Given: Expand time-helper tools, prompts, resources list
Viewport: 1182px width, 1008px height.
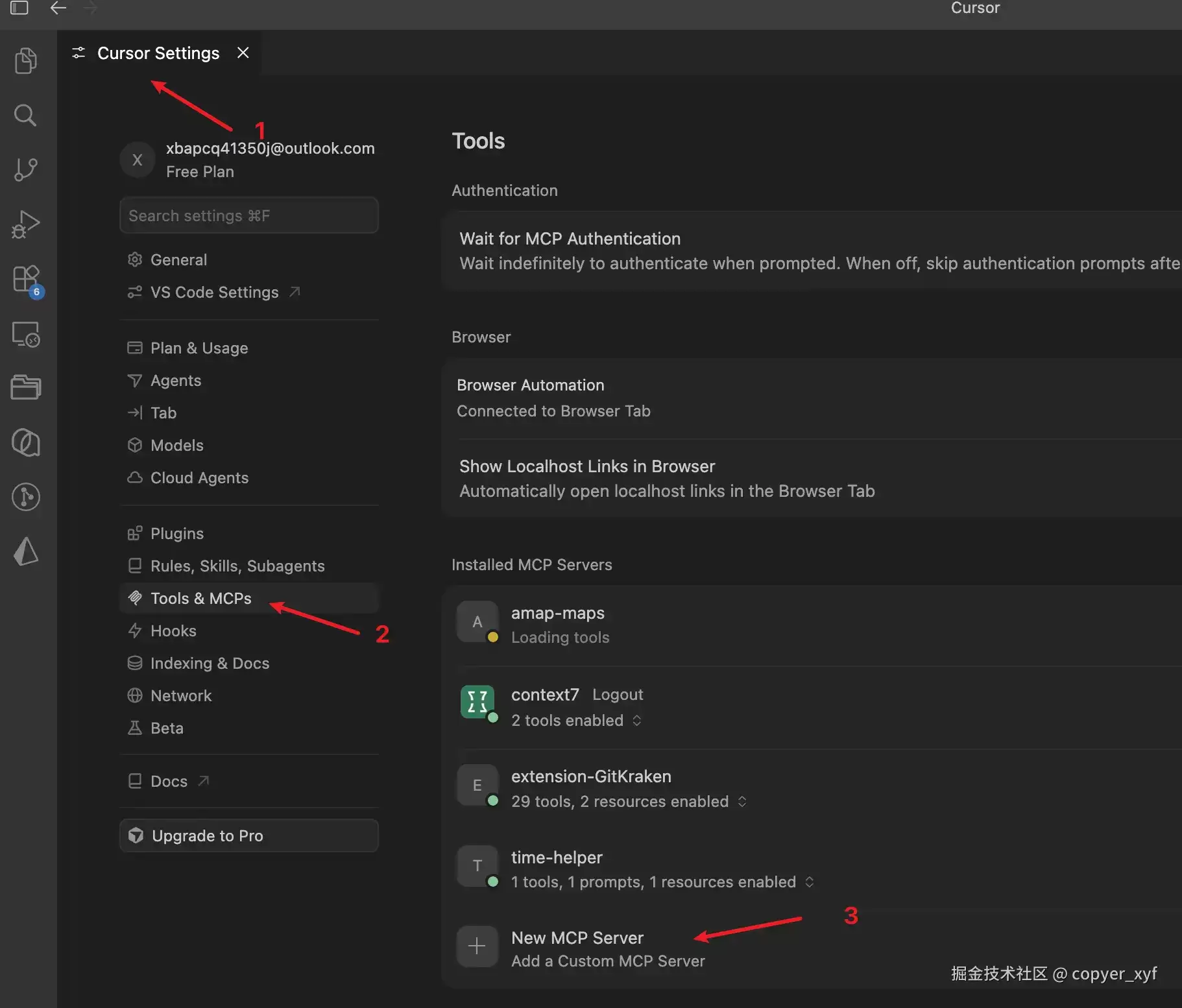Looking at the screenshot, I should point(662,882).
